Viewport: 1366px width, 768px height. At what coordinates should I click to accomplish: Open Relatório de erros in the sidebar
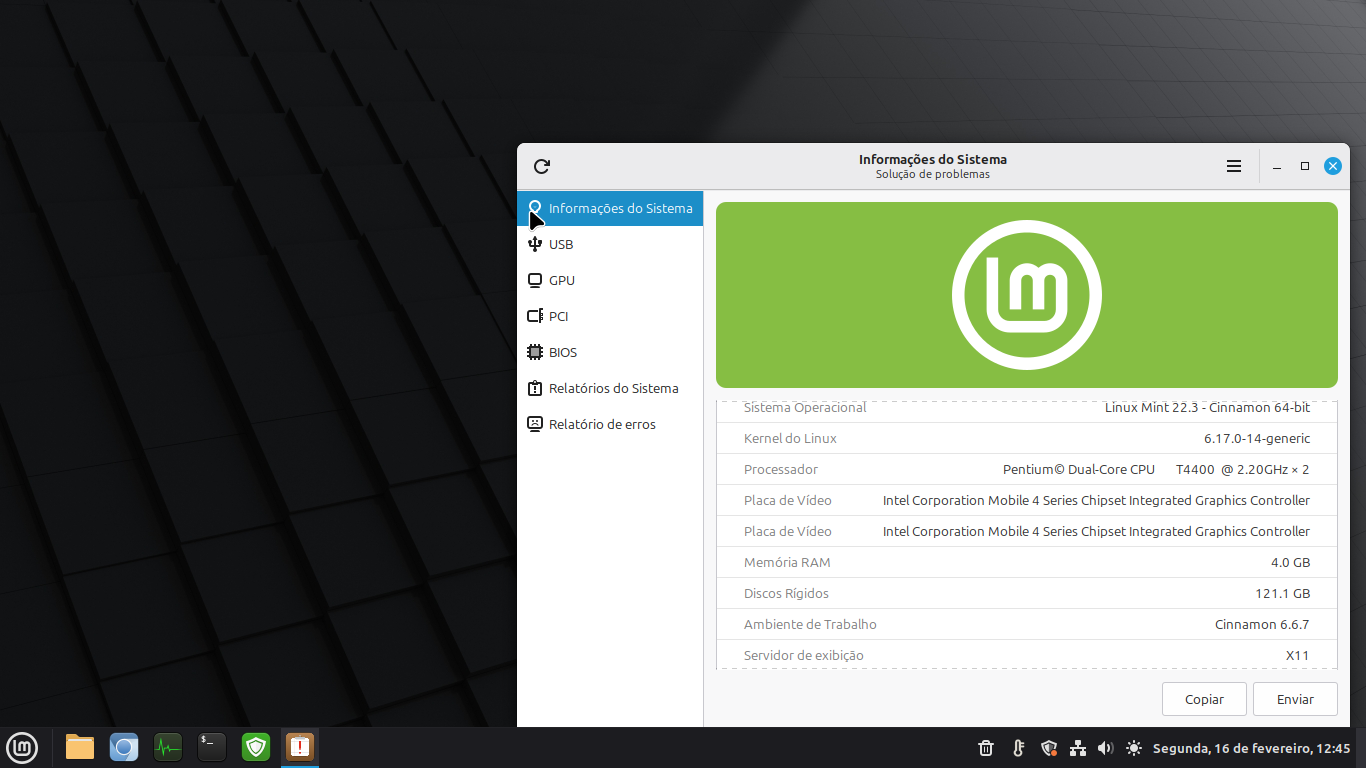pyautogui.click(x=610, y=424)
